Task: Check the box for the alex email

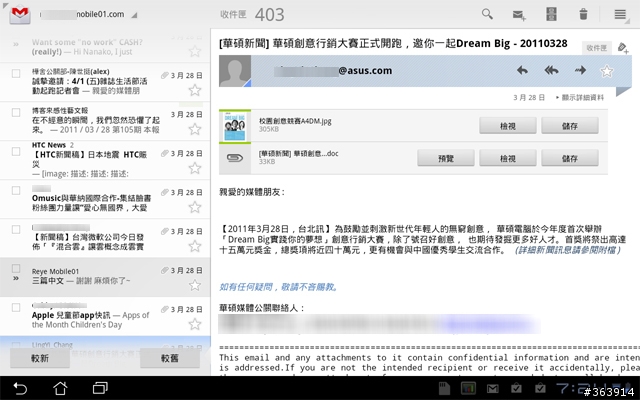Action: tap(16, 73)
